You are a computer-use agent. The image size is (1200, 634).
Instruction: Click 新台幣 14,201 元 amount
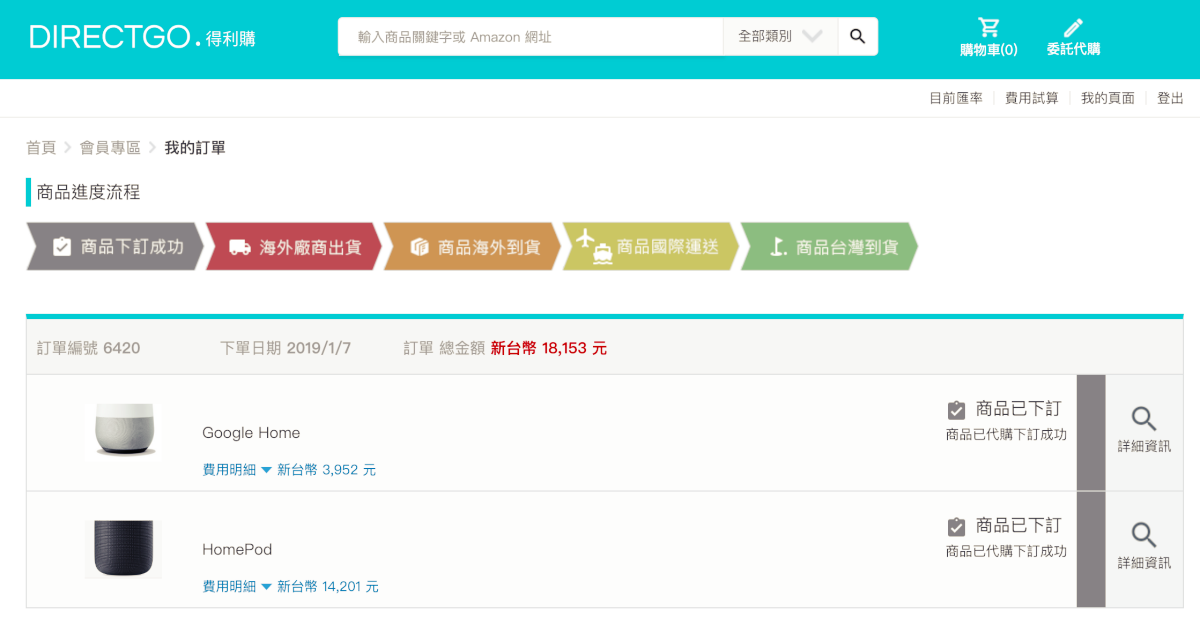(328, 587)
